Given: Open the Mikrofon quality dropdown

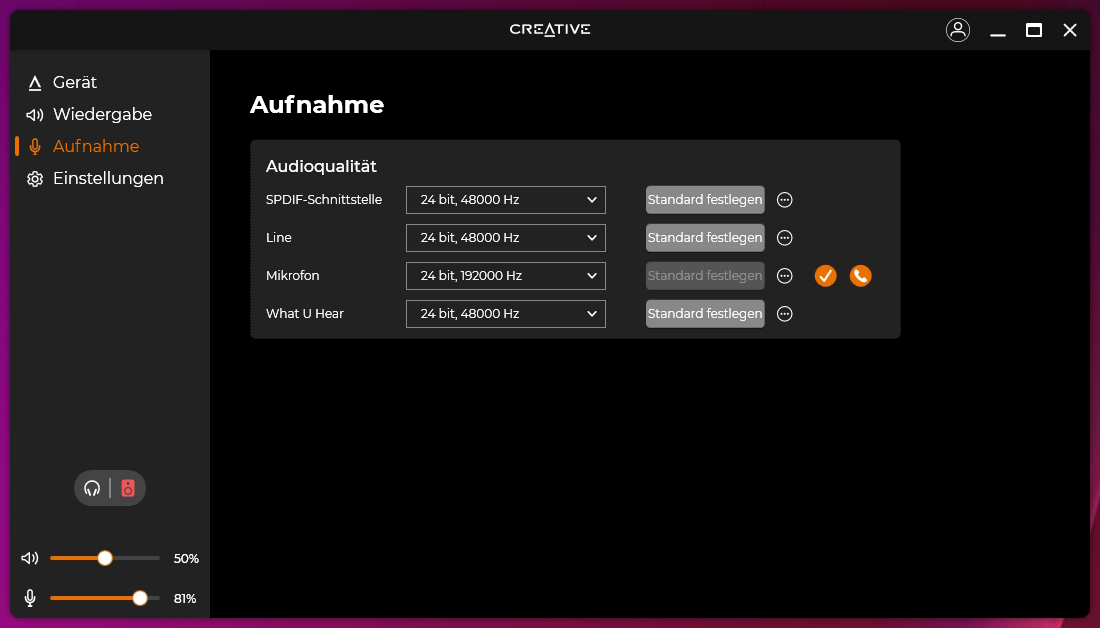Looking at the screenshot, I should [505, 275].
